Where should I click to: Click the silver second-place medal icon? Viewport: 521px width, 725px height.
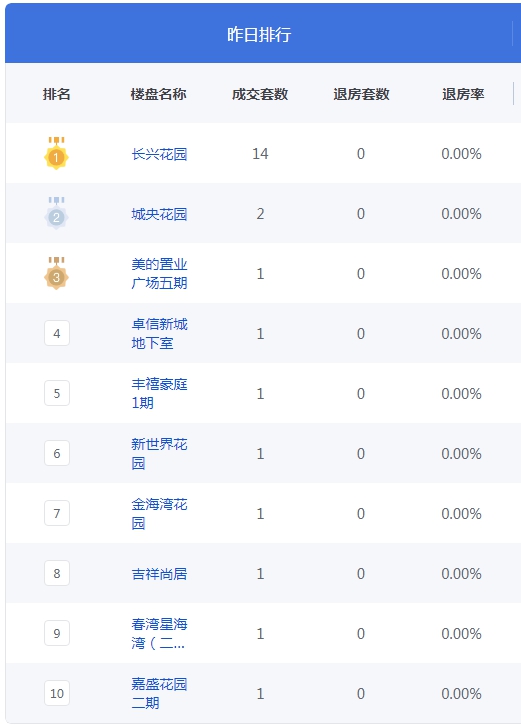[56, 213]
